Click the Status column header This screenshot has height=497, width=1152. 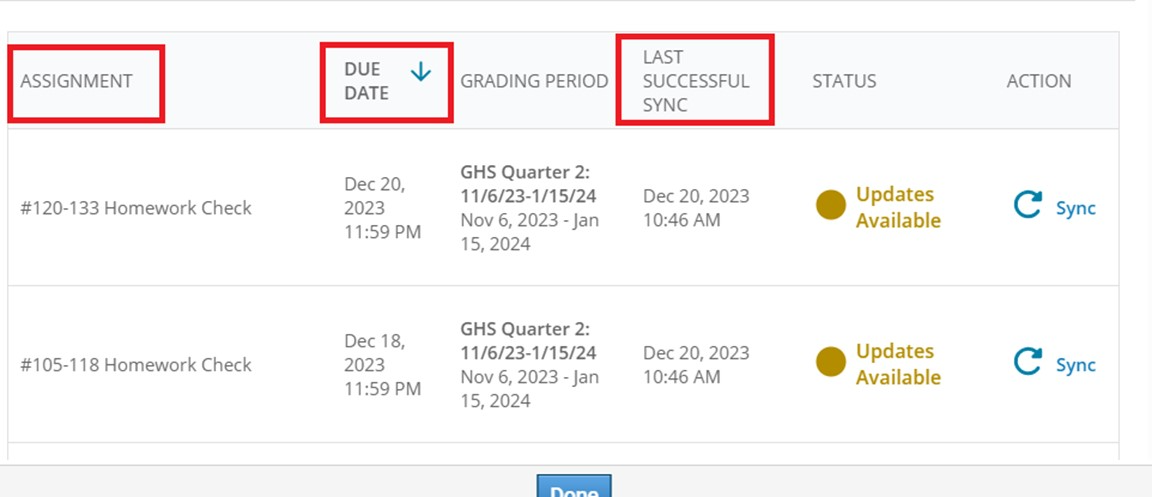coord(844,82)
